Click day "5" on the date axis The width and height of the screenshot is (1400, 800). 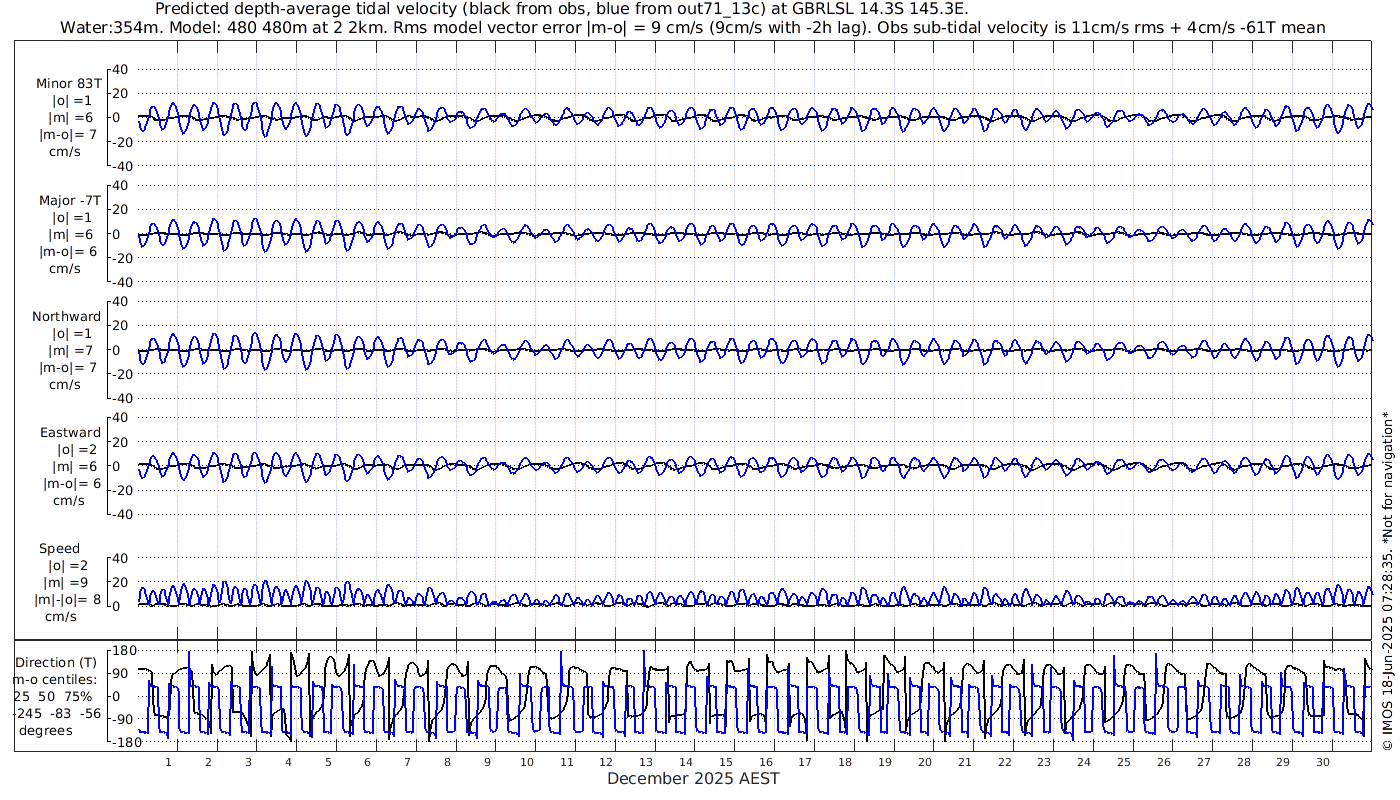coord(328,762)
